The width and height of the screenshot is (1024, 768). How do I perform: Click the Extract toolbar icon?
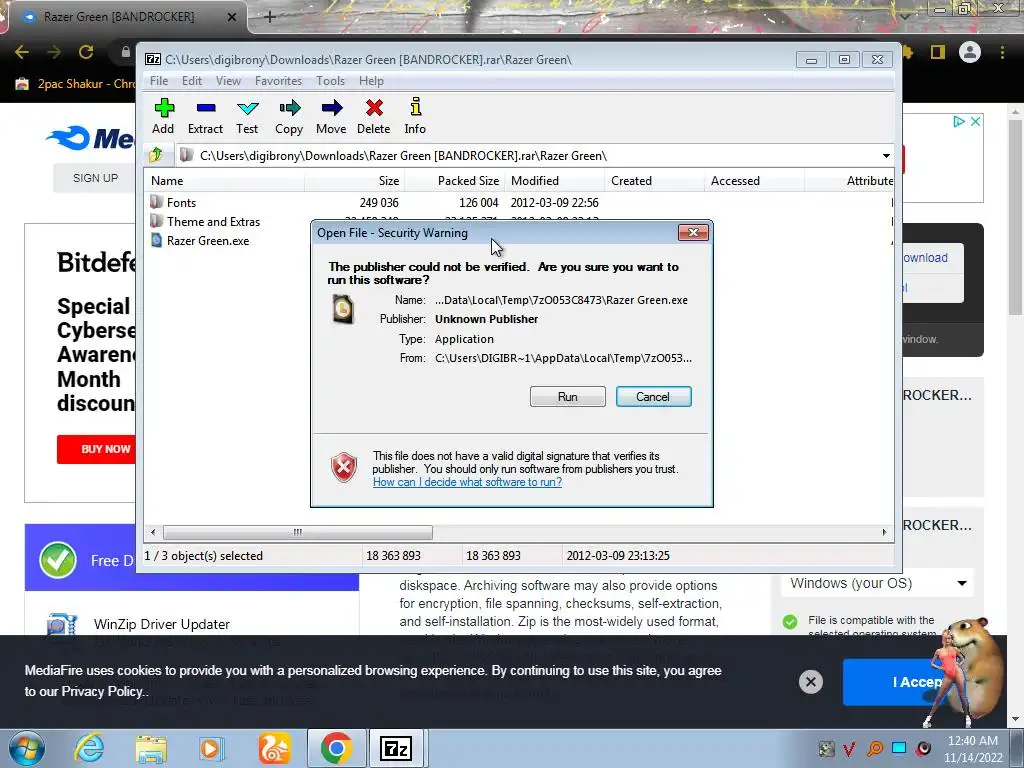point(205,116)
